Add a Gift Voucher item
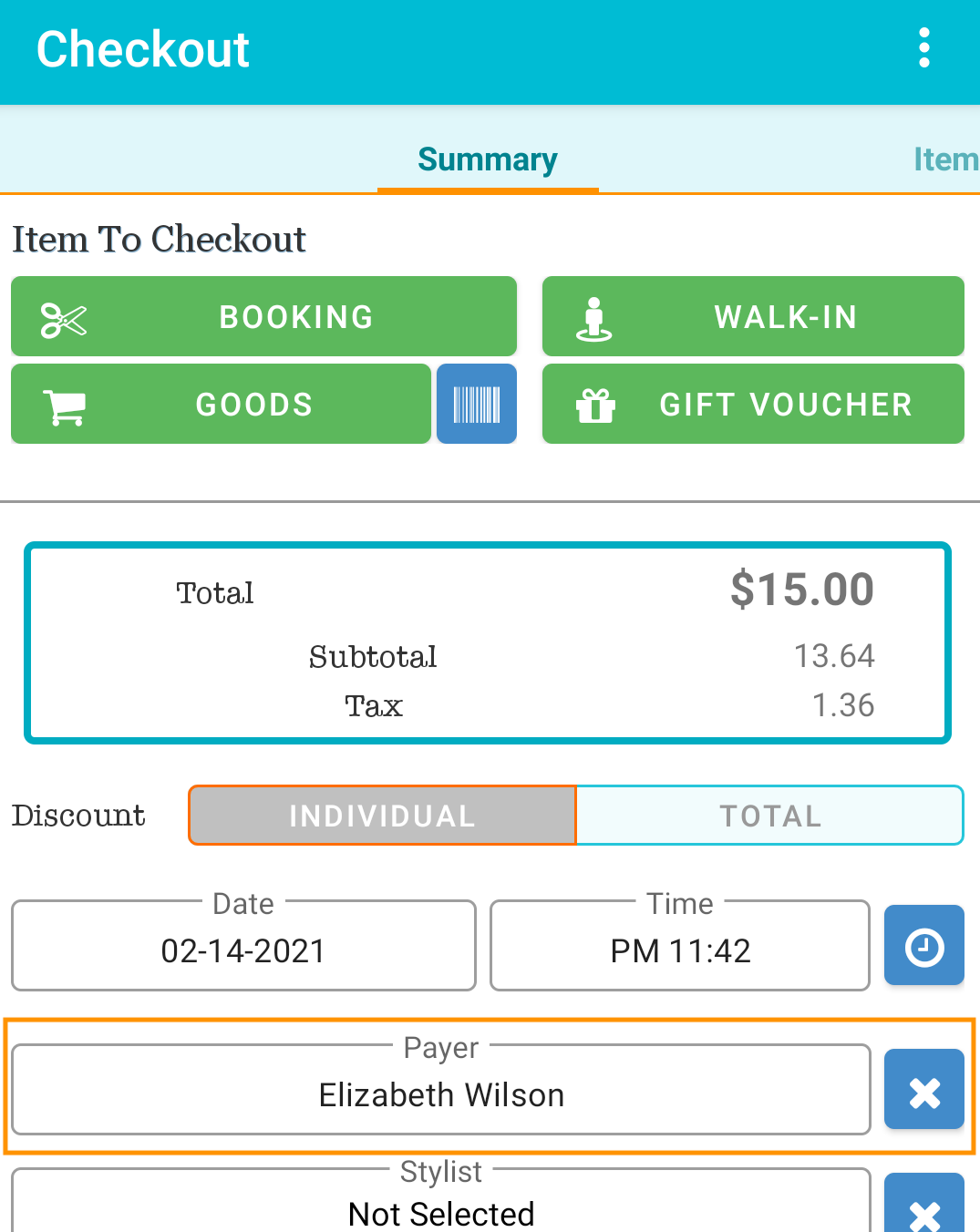Viewport: 980px width, 1232px height. coord(753,404)
